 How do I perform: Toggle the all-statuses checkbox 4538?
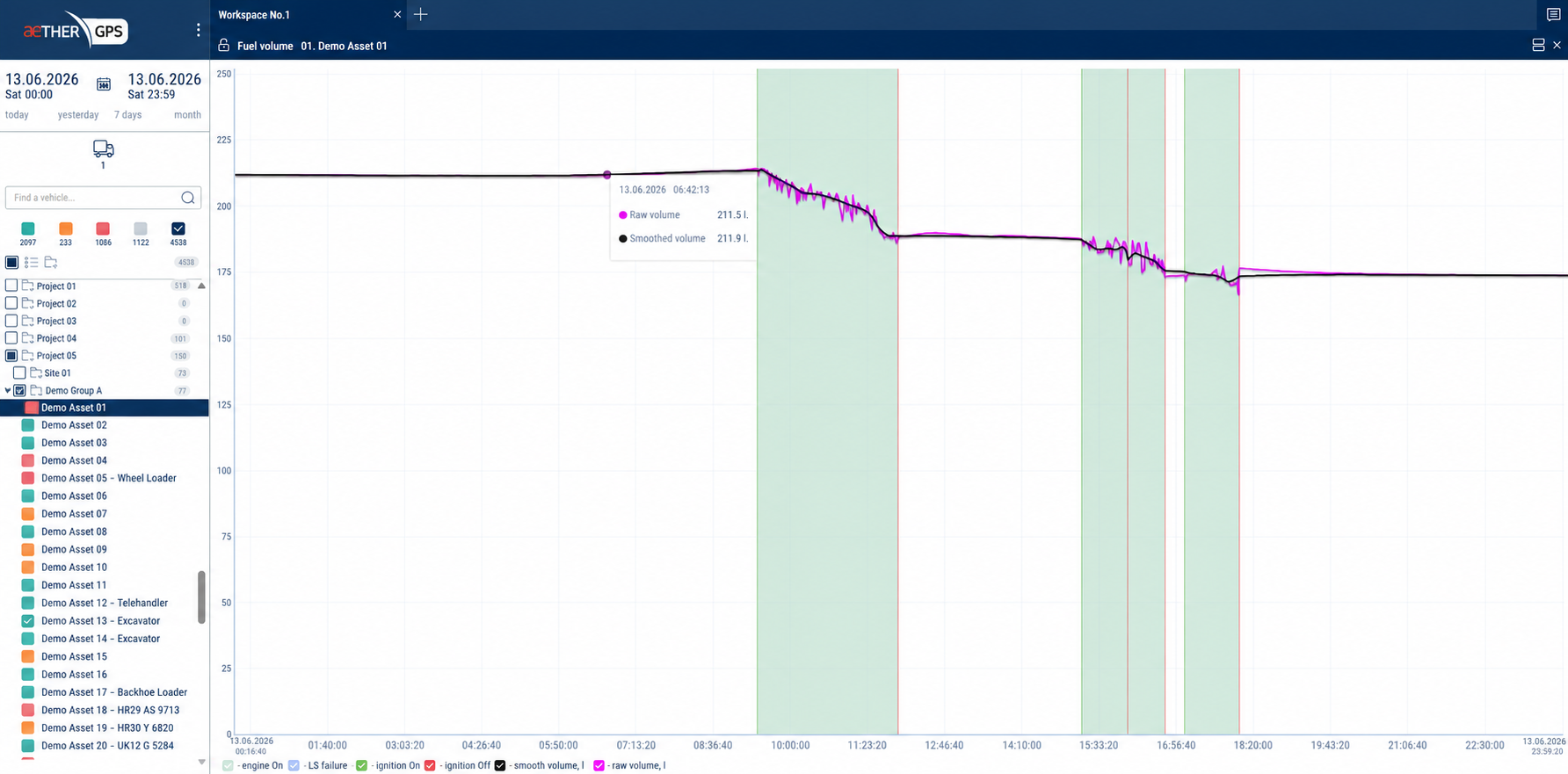178,228
